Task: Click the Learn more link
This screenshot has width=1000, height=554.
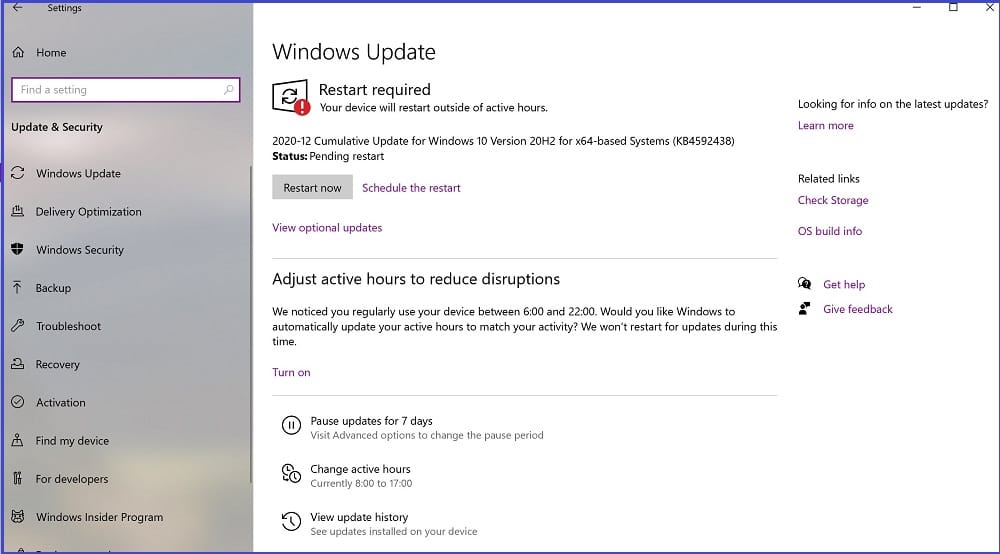Action: 825,126
